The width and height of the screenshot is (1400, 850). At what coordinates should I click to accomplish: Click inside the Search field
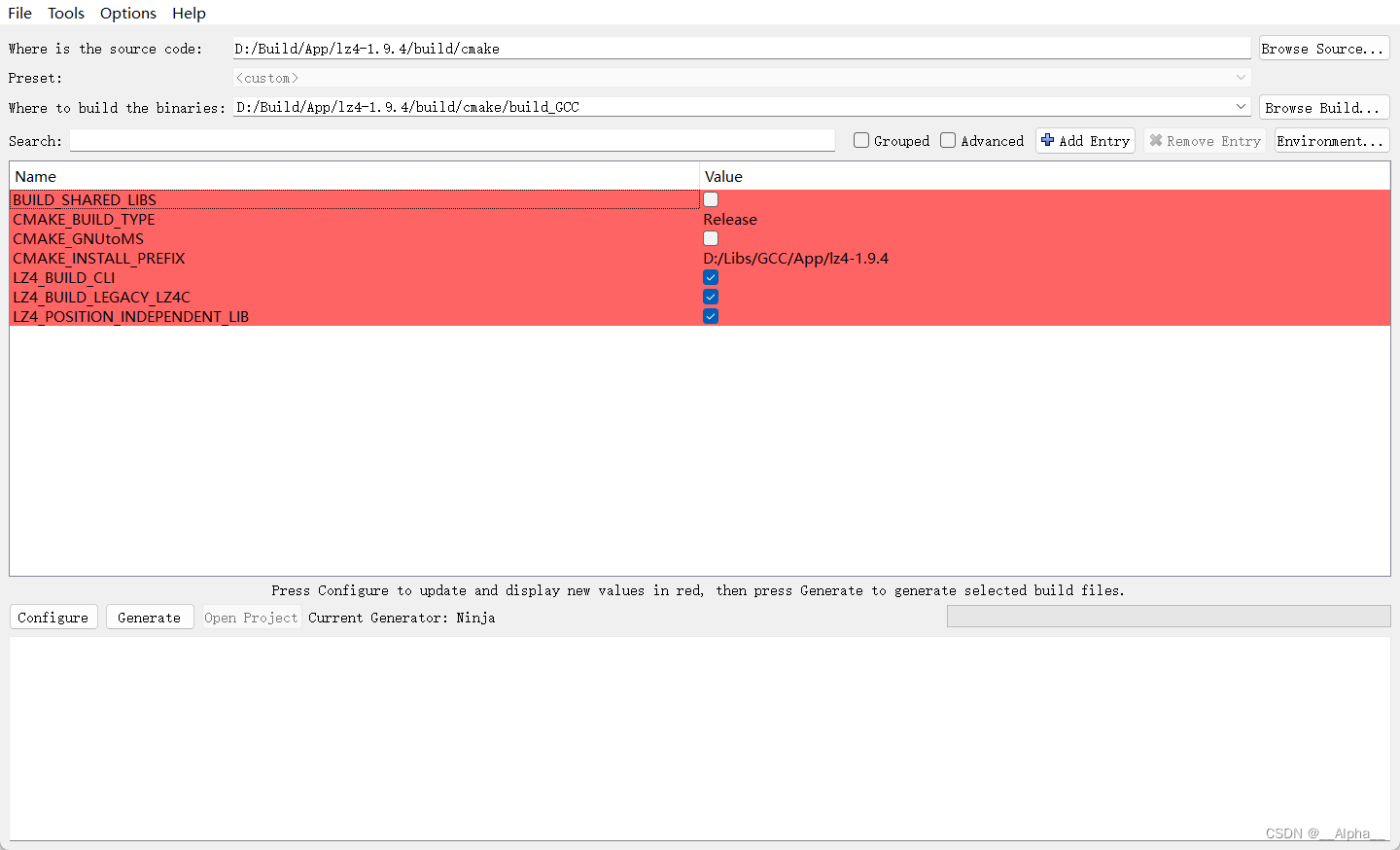[452, 140]
